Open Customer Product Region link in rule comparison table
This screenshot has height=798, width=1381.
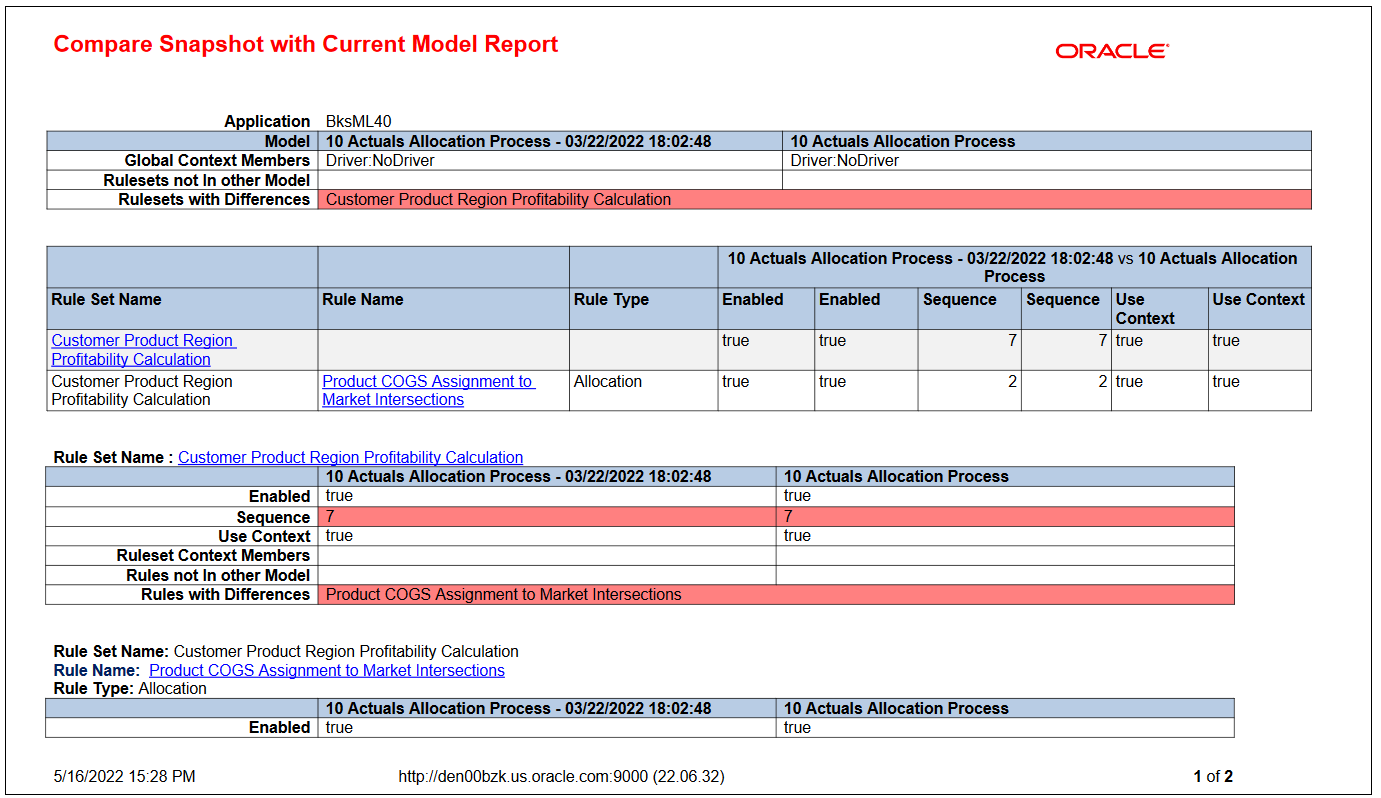pyautogui.click(x=143, y=350)
